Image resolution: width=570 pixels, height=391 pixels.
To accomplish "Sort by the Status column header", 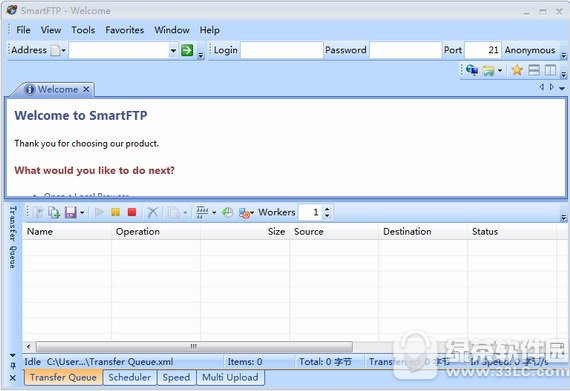I will [x=512, y=231].
